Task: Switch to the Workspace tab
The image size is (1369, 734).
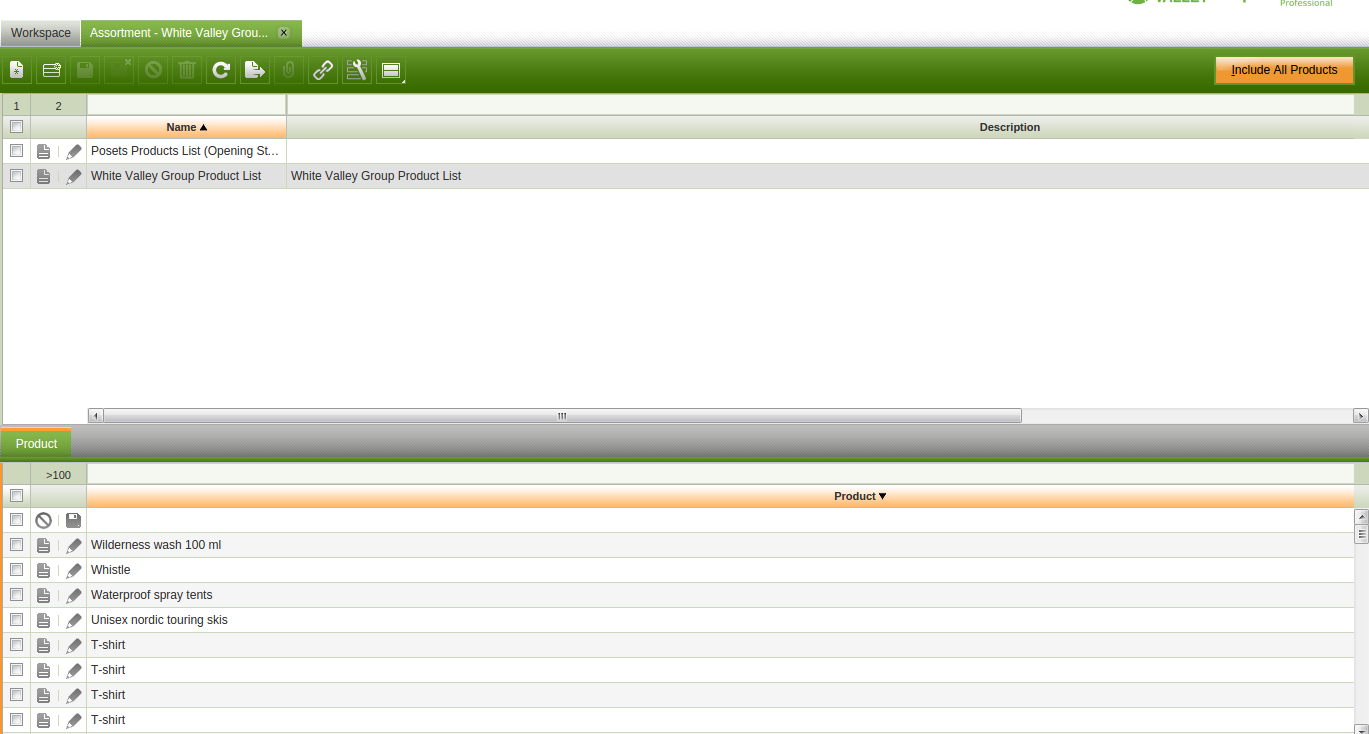Action: pos(41,33)
